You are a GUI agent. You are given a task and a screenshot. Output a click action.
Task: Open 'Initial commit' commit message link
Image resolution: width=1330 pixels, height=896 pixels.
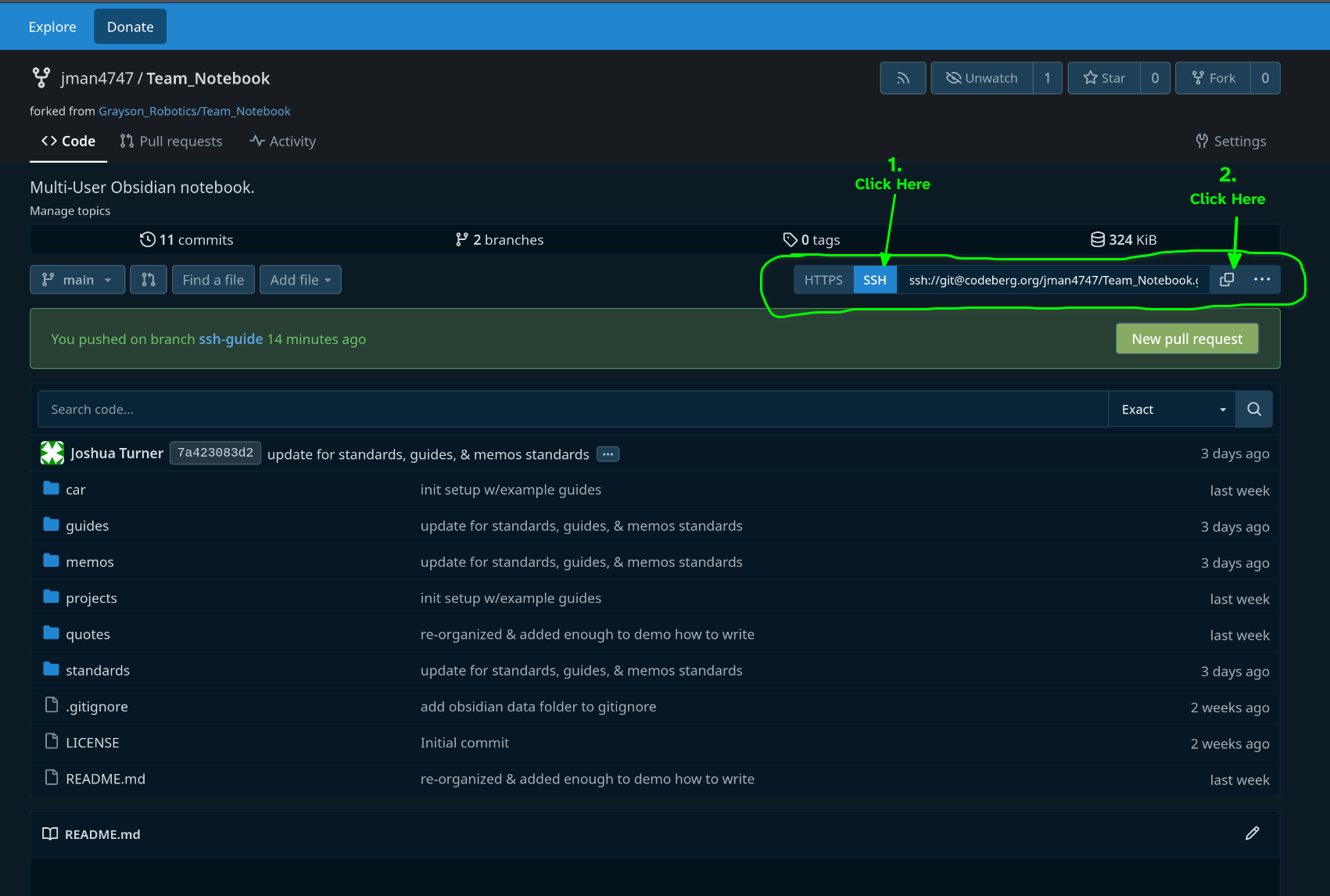click(464, 743)
